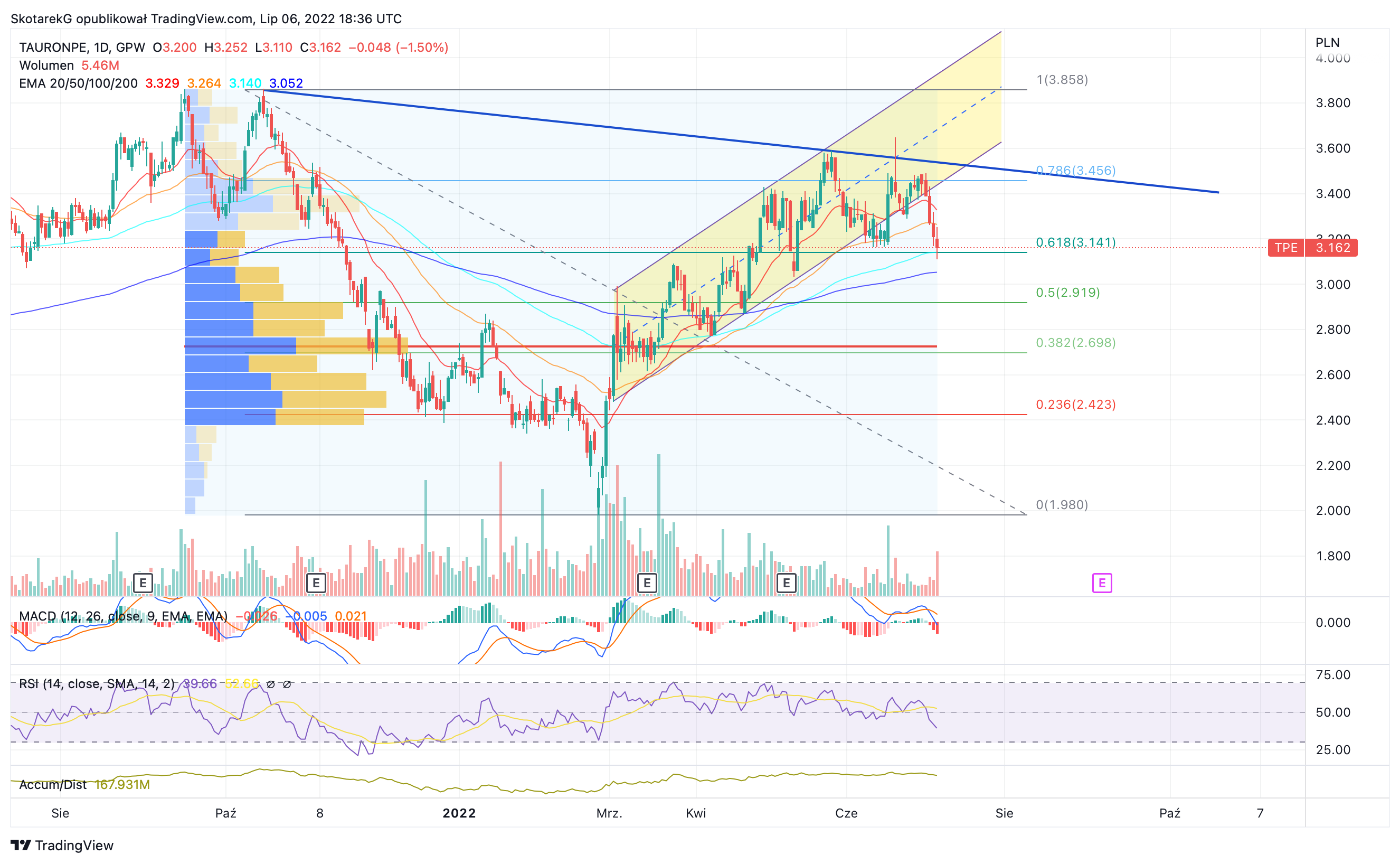This screenshot has height=864, width=1400.
Task: Click the Cze month label on time axis
Action: click(x=846, y=813)
